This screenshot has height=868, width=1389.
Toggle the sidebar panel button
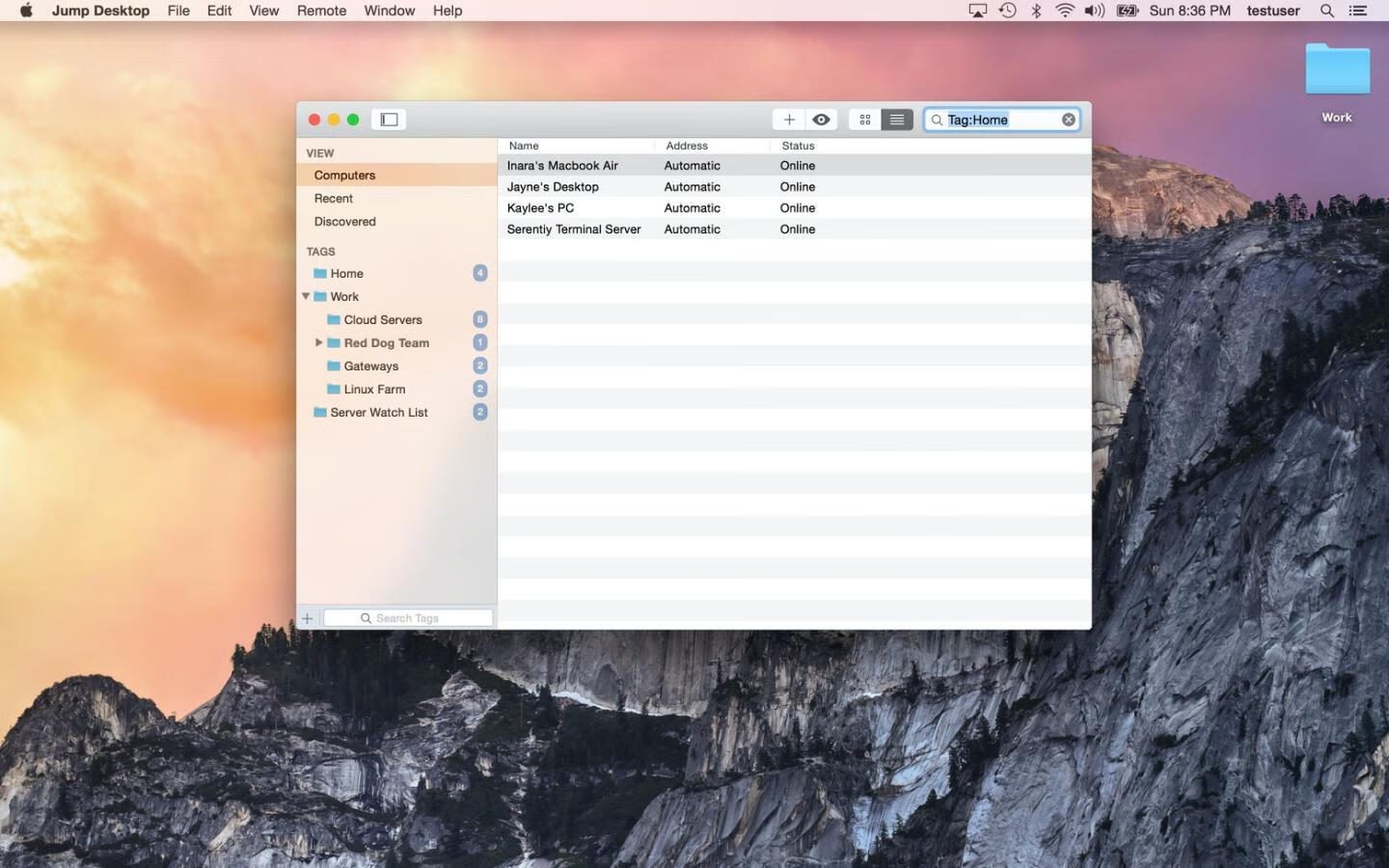pos(389,120)
